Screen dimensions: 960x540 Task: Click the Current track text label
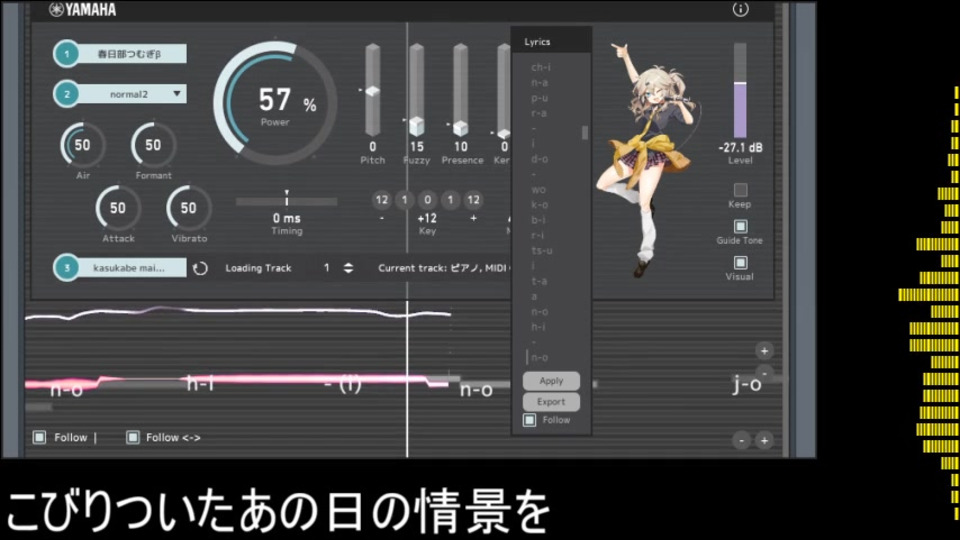(444, 268)
